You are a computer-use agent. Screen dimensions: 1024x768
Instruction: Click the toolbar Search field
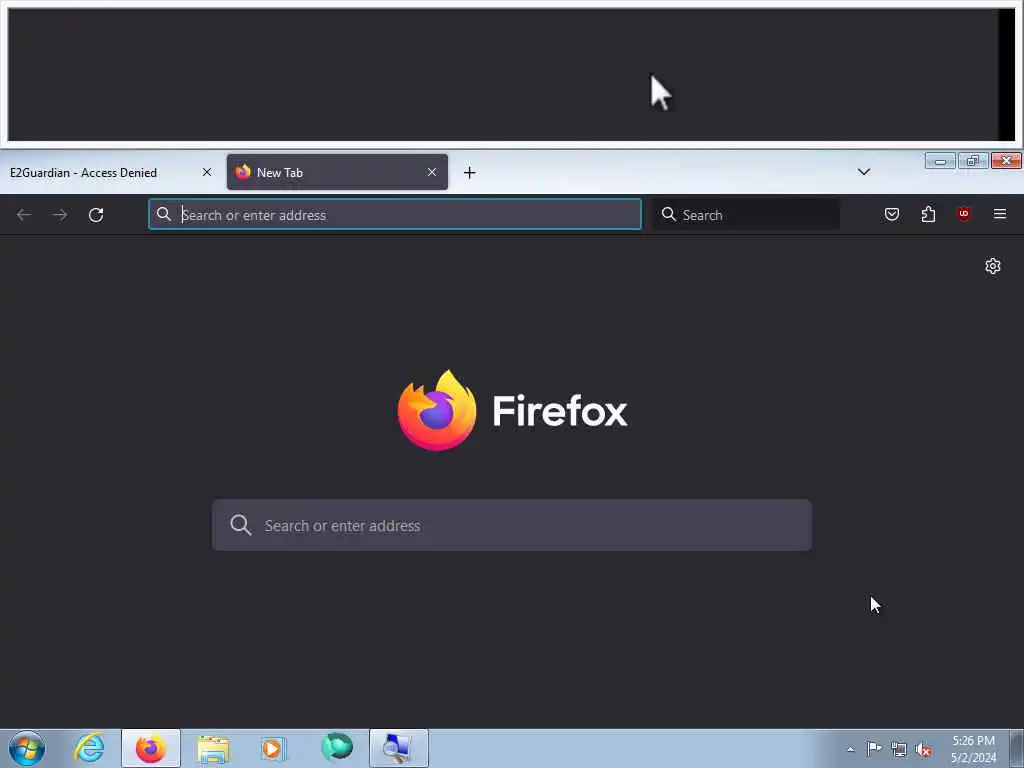coord(746,214)
